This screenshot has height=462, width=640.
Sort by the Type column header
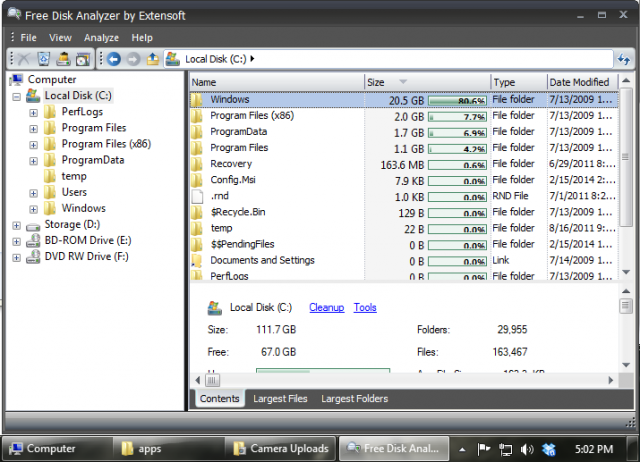tap(518, 82)
